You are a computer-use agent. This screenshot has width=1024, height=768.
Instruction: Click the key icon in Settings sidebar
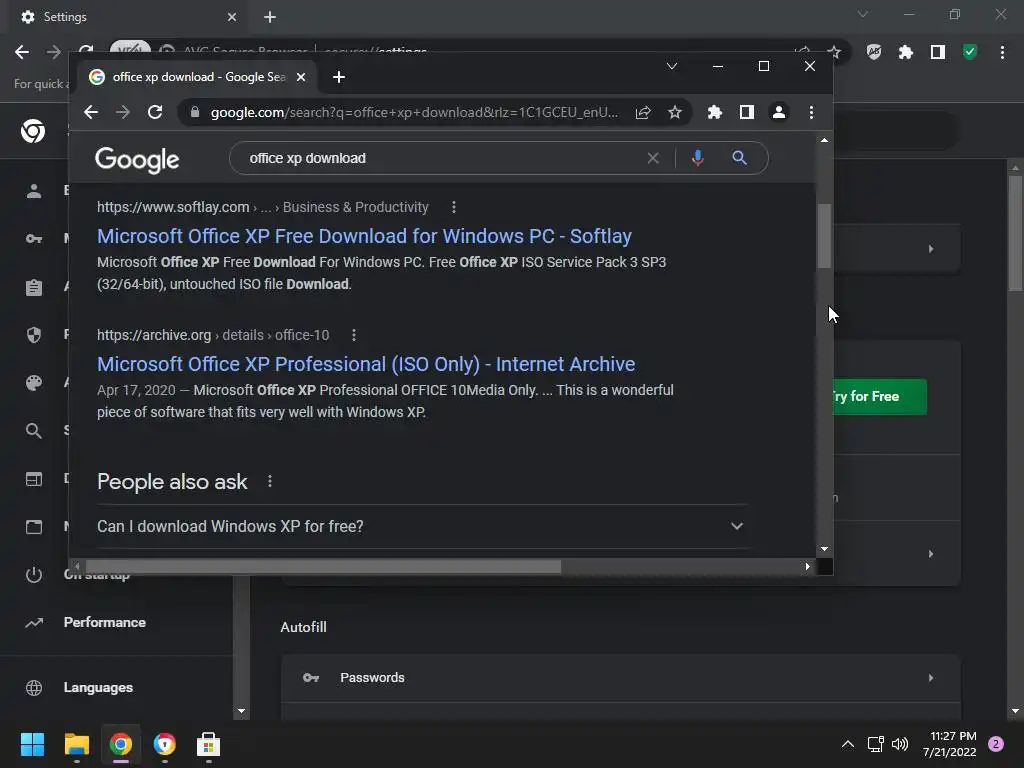34,239
